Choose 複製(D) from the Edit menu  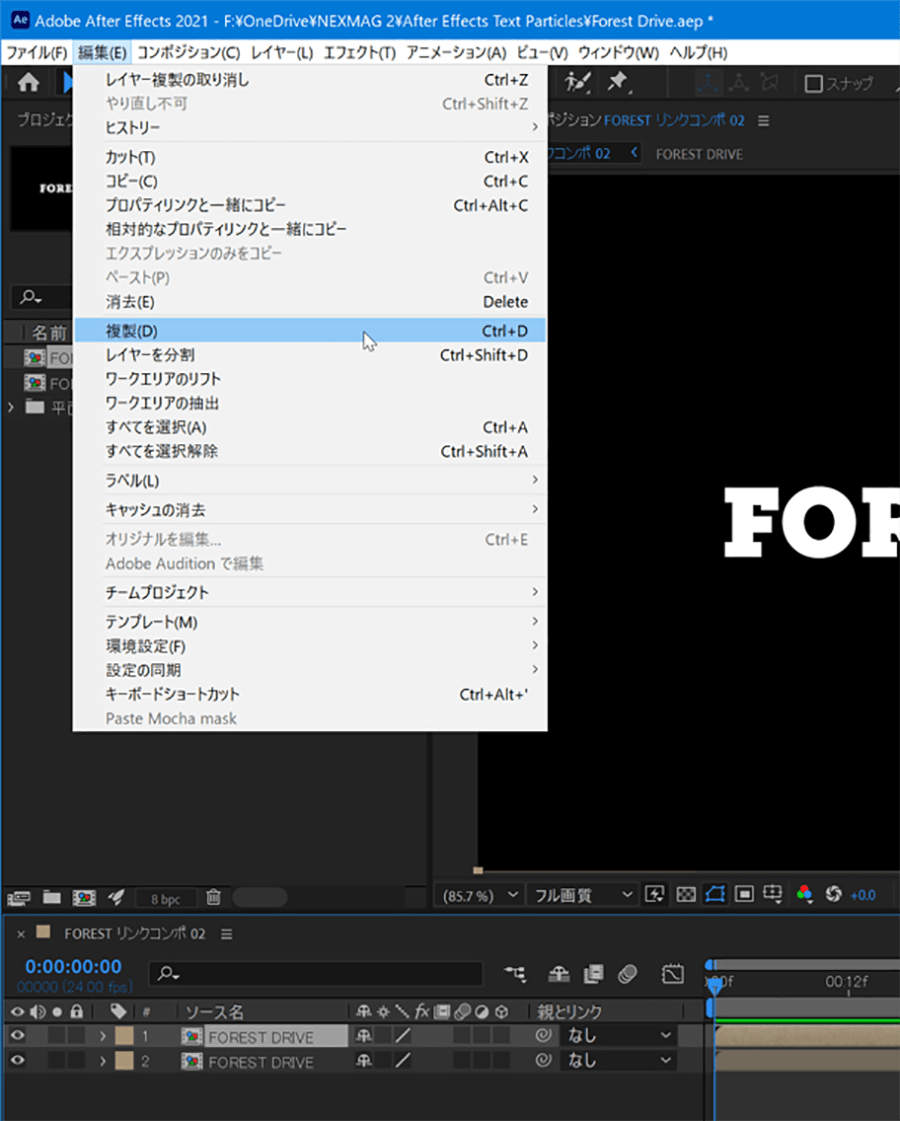[x=132, y=331]
